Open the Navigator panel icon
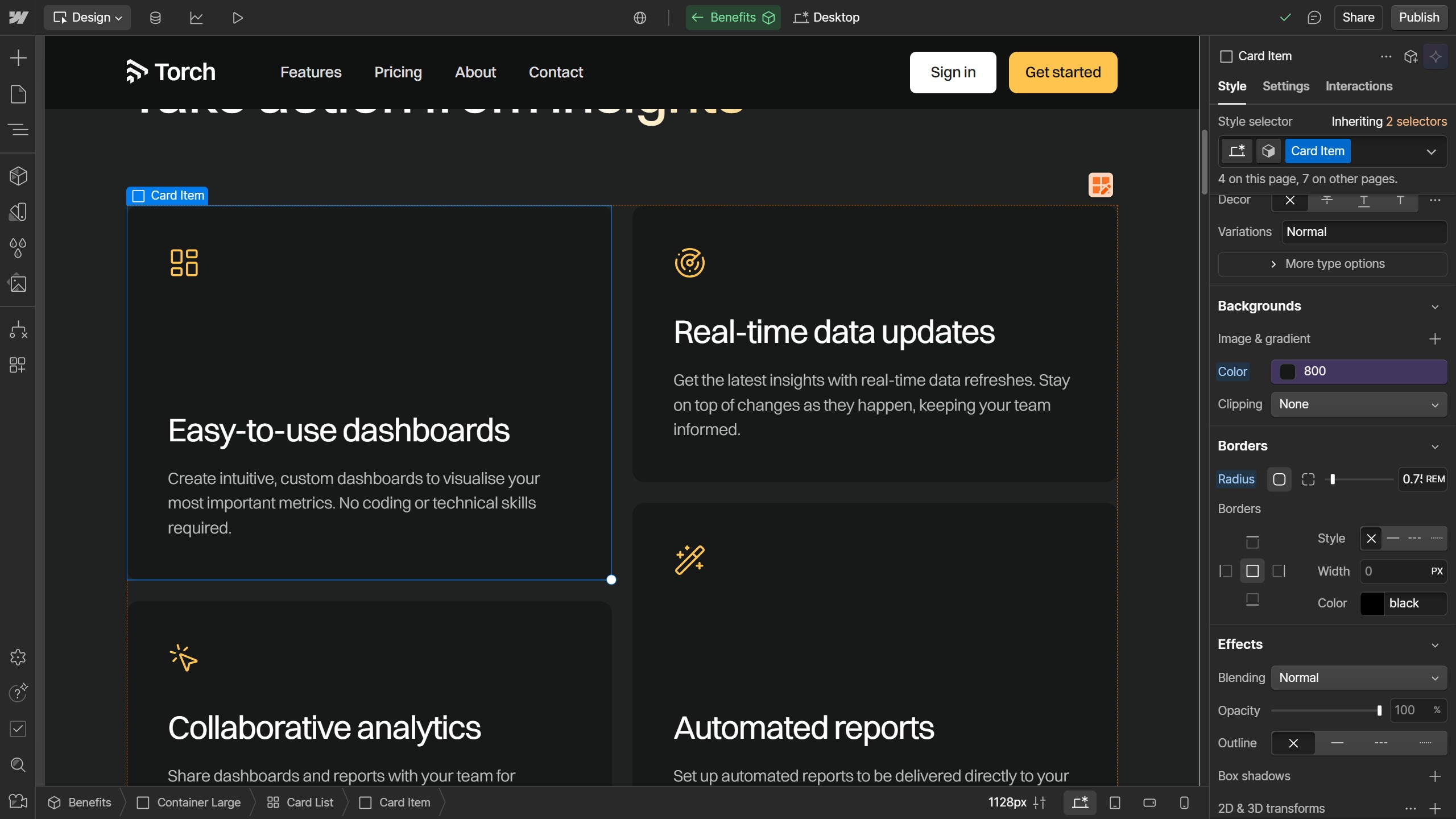 click(x=18, y=130)
